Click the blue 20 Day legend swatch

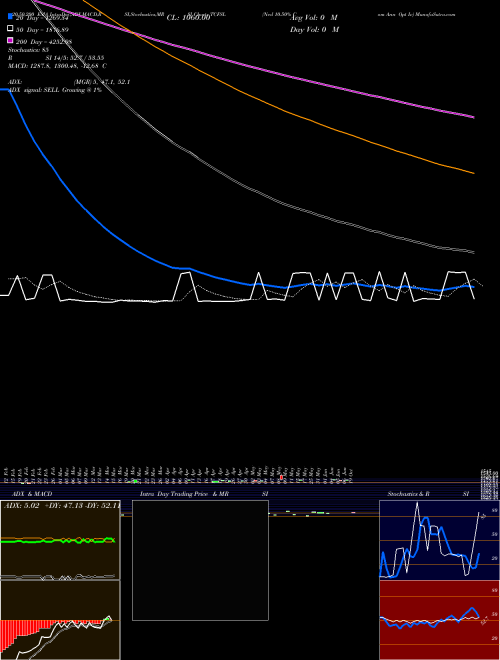click(11, 16)
